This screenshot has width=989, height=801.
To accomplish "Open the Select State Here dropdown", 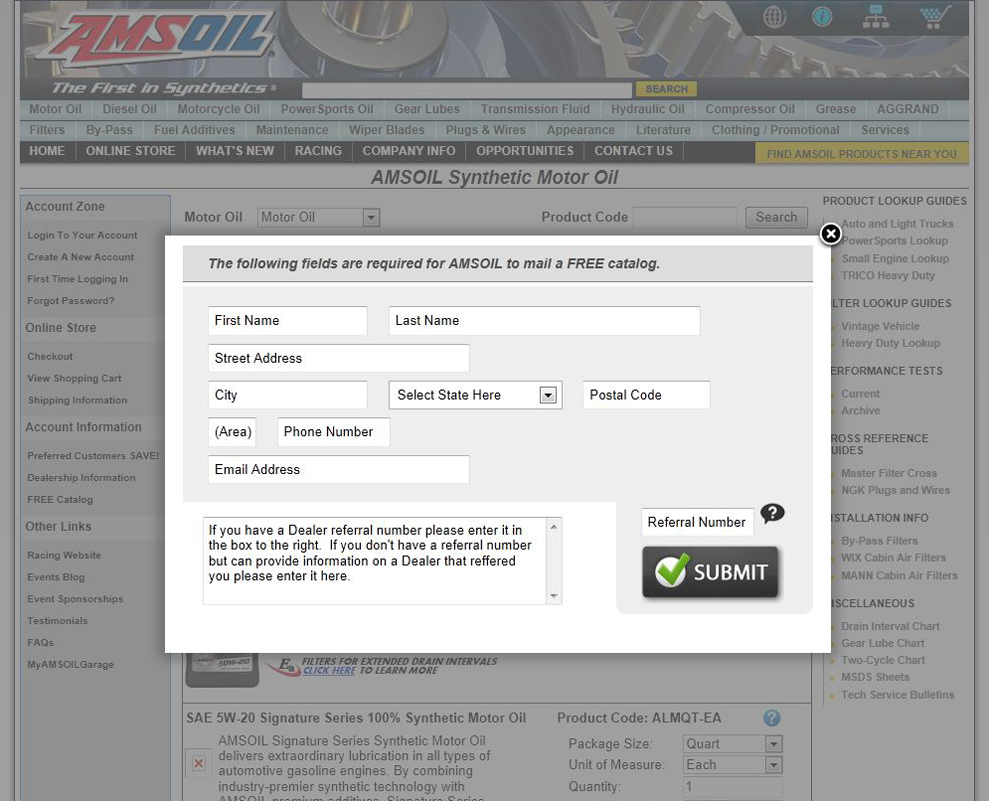I will 476,395.
